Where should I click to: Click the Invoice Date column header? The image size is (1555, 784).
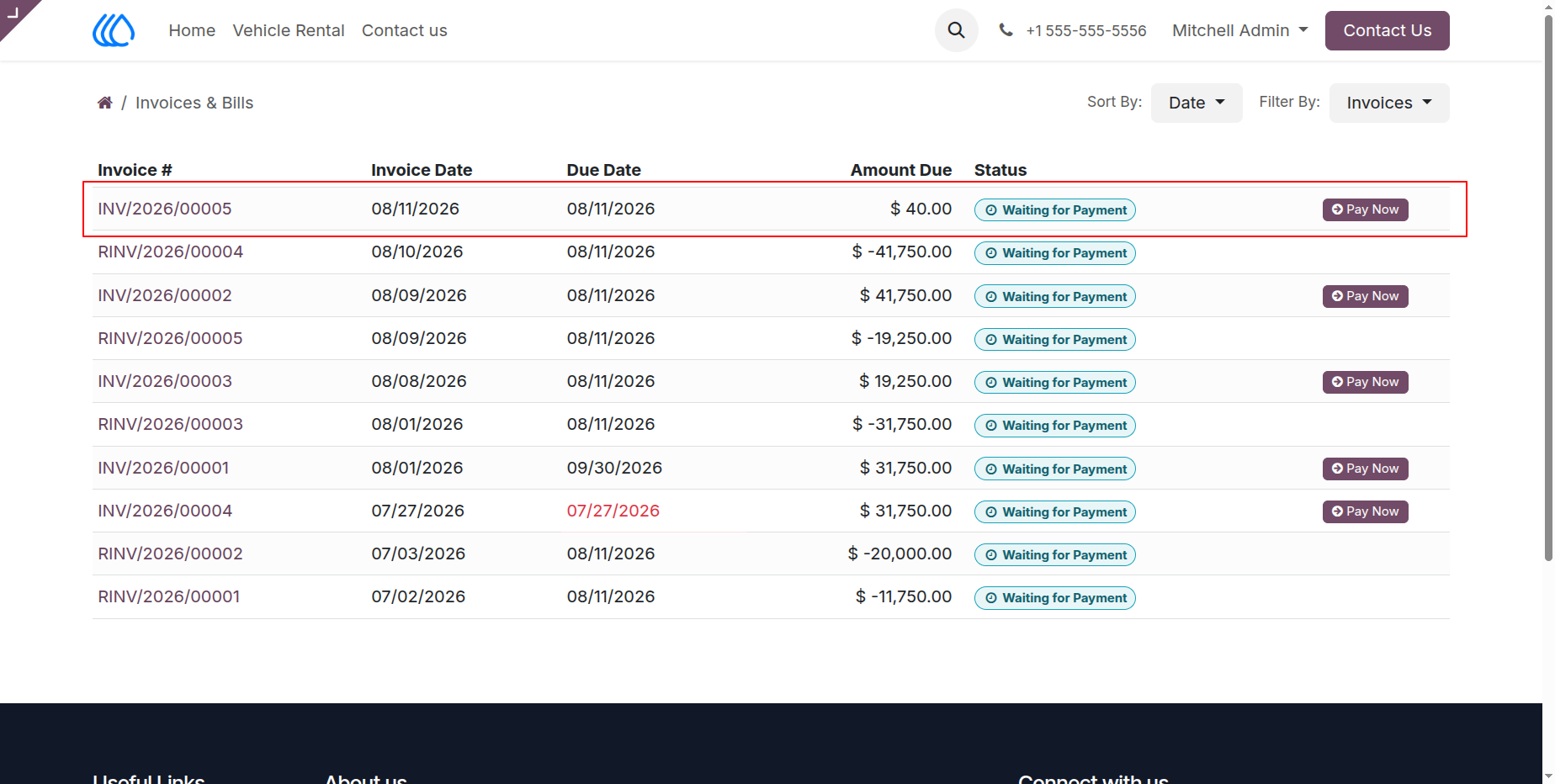pos(422,170)
